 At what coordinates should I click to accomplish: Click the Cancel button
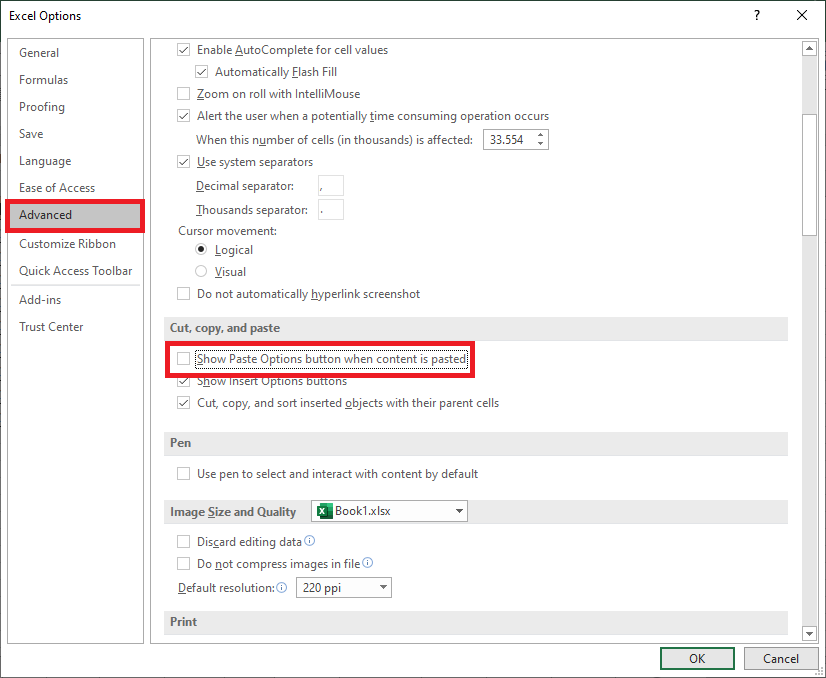(781, 659)
